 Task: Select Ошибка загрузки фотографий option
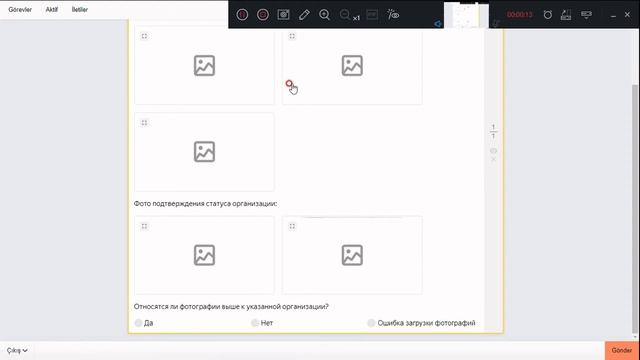371,323
